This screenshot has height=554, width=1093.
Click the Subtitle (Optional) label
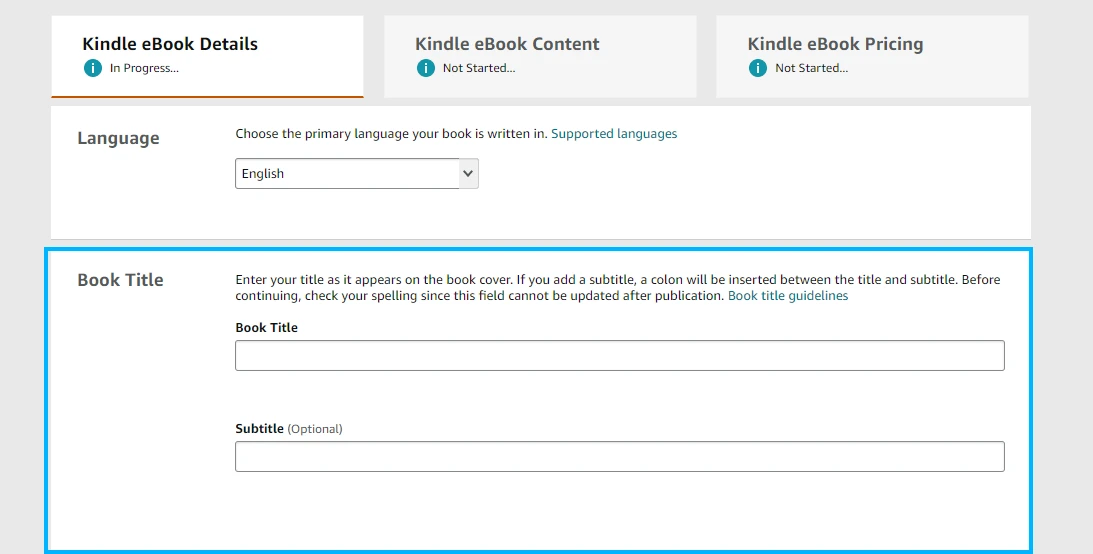pos(288,428)
